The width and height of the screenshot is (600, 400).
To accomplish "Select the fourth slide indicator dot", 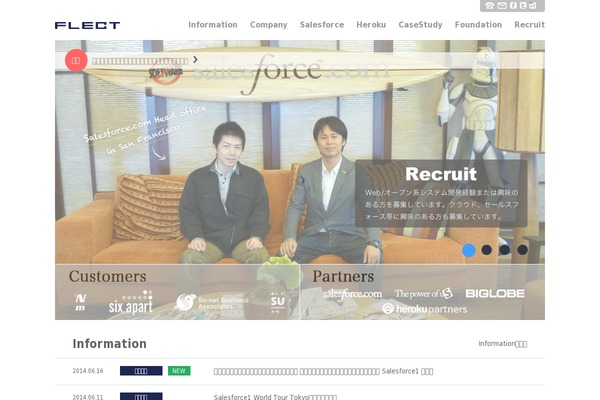I will pos(523,250).
